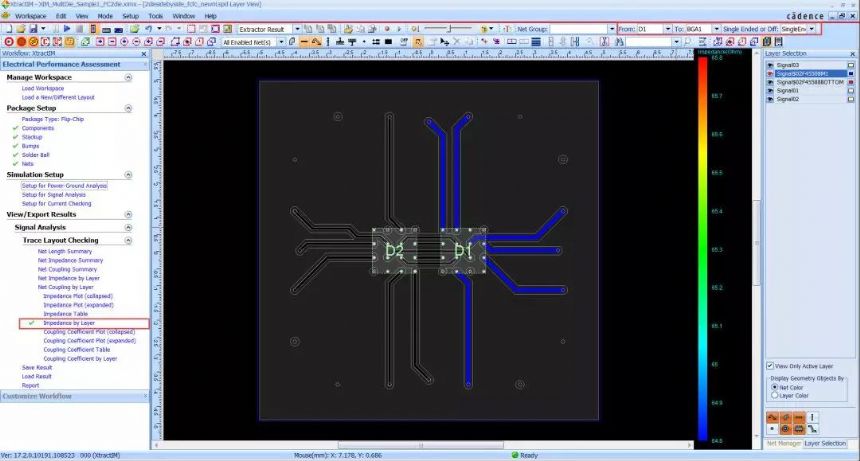The width and height of the screenshot is (860, 461).
Task: Click the yellow smiley circle icon
Action: coord(33,42)
